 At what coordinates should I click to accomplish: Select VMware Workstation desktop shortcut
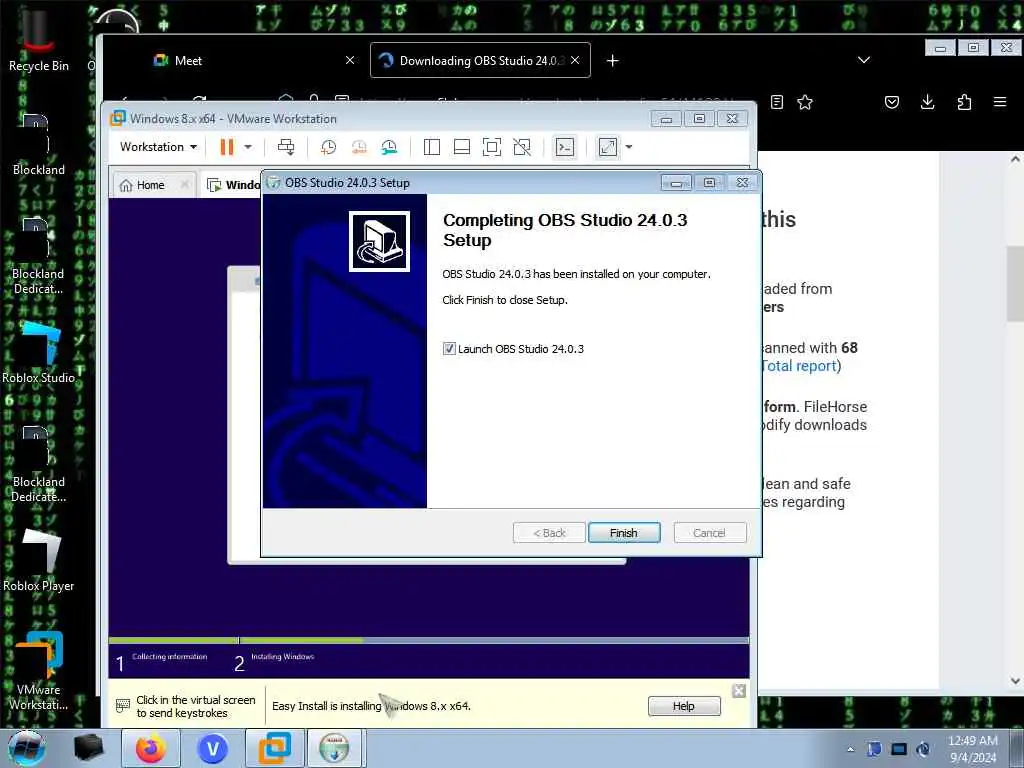click(x=39, y=671)
